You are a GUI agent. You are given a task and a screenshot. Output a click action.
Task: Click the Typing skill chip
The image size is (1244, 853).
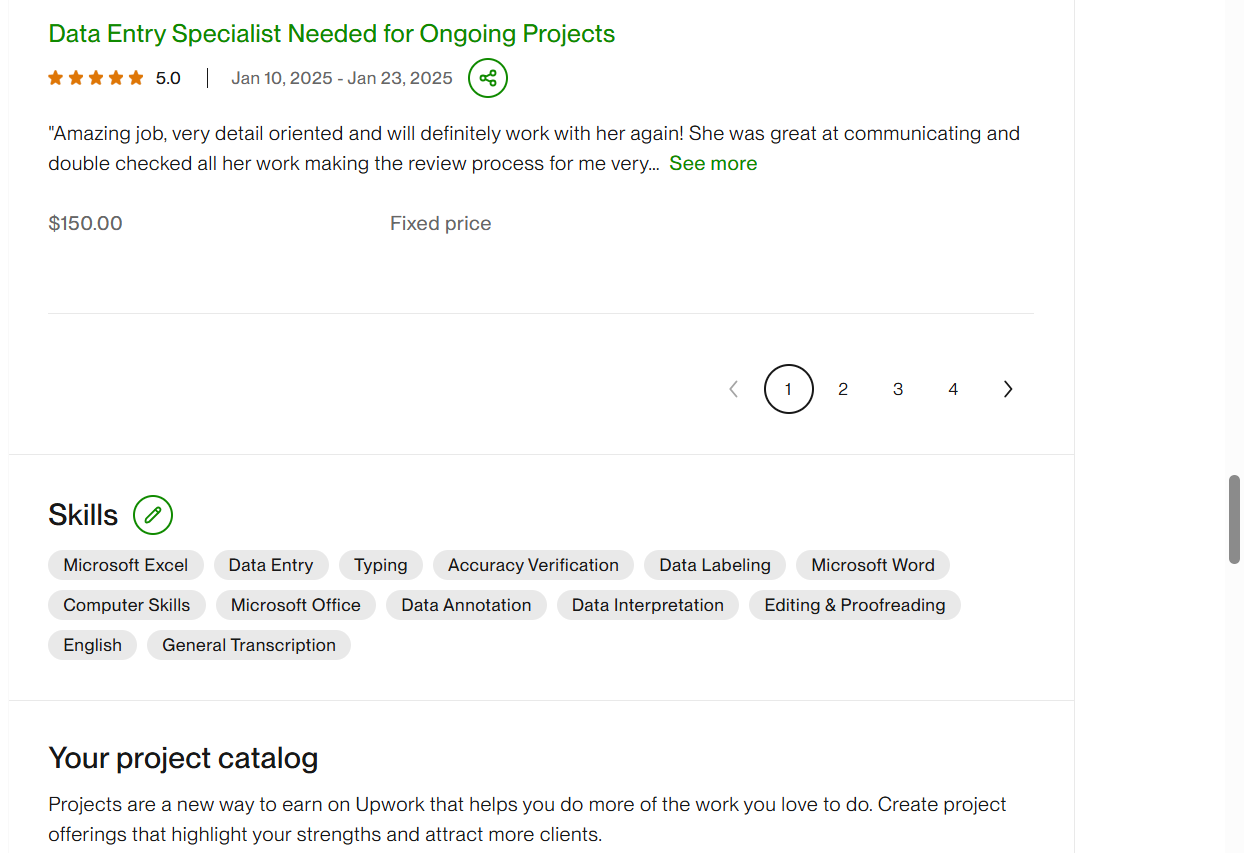(x=381, y=565)
